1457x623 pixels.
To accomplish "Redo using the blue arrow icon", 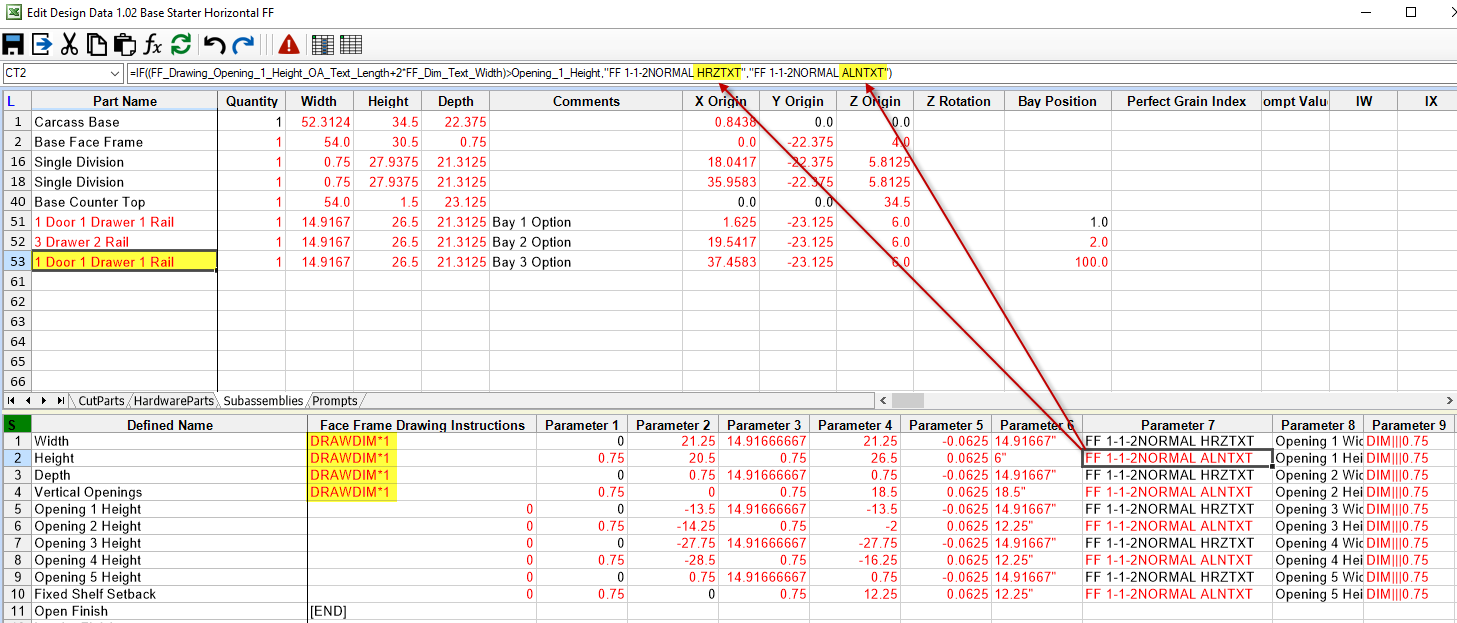I will 243,44.
